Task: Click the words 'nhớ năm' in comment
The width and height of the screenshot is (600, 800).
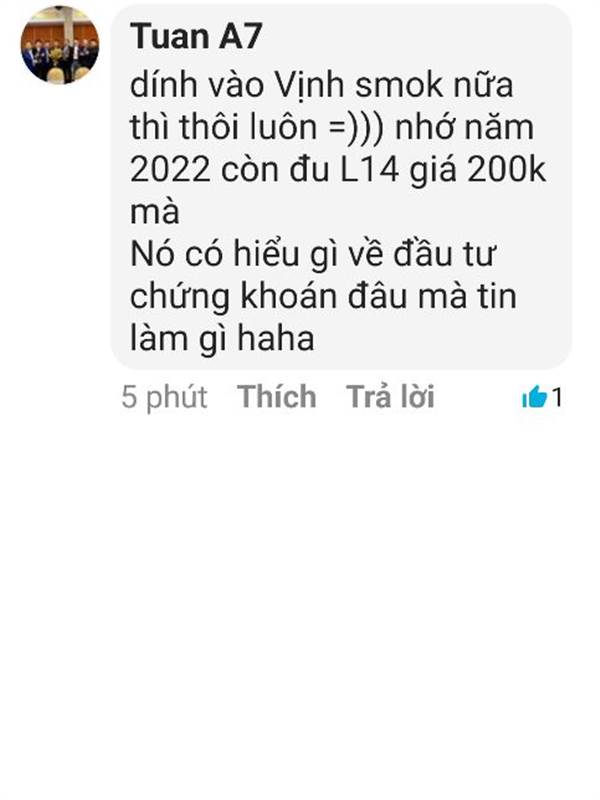Action: coord(464,127)
